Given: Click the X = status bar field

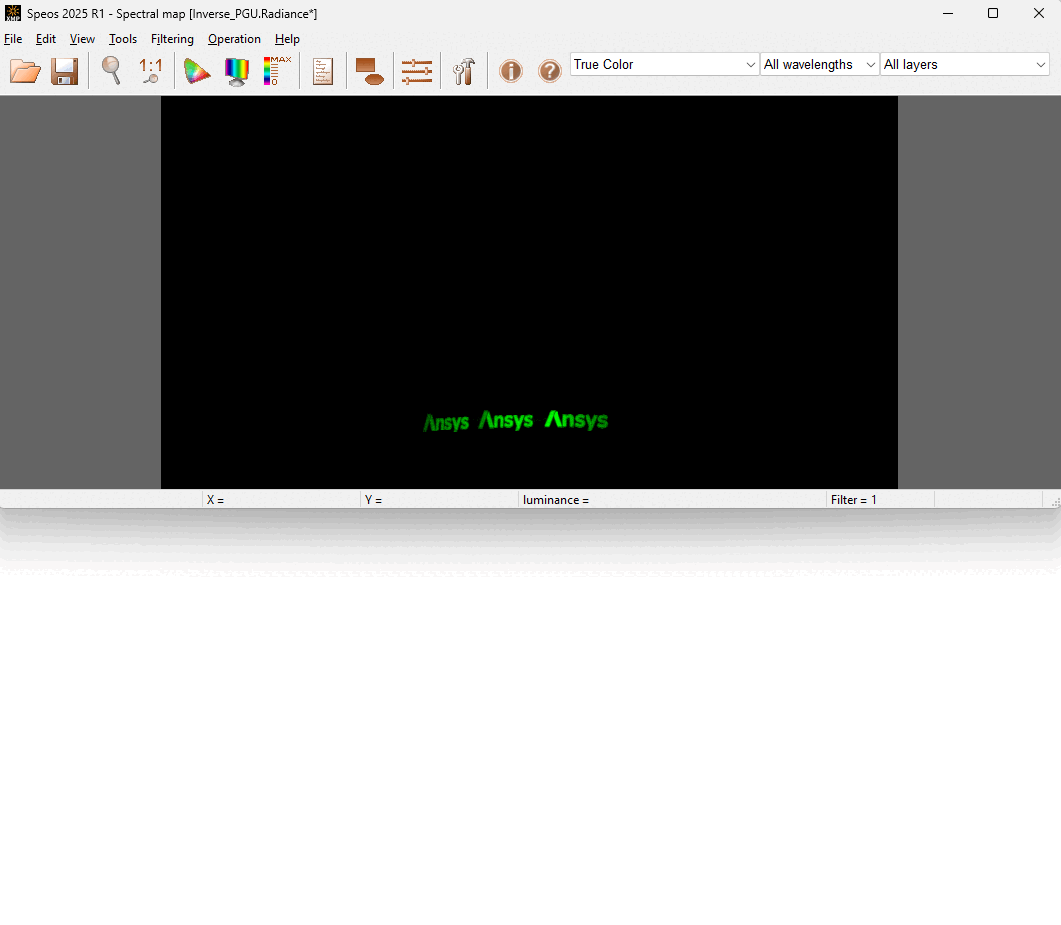Looking at the screenshot, I should pyautogui.click(x=281, y=500).
